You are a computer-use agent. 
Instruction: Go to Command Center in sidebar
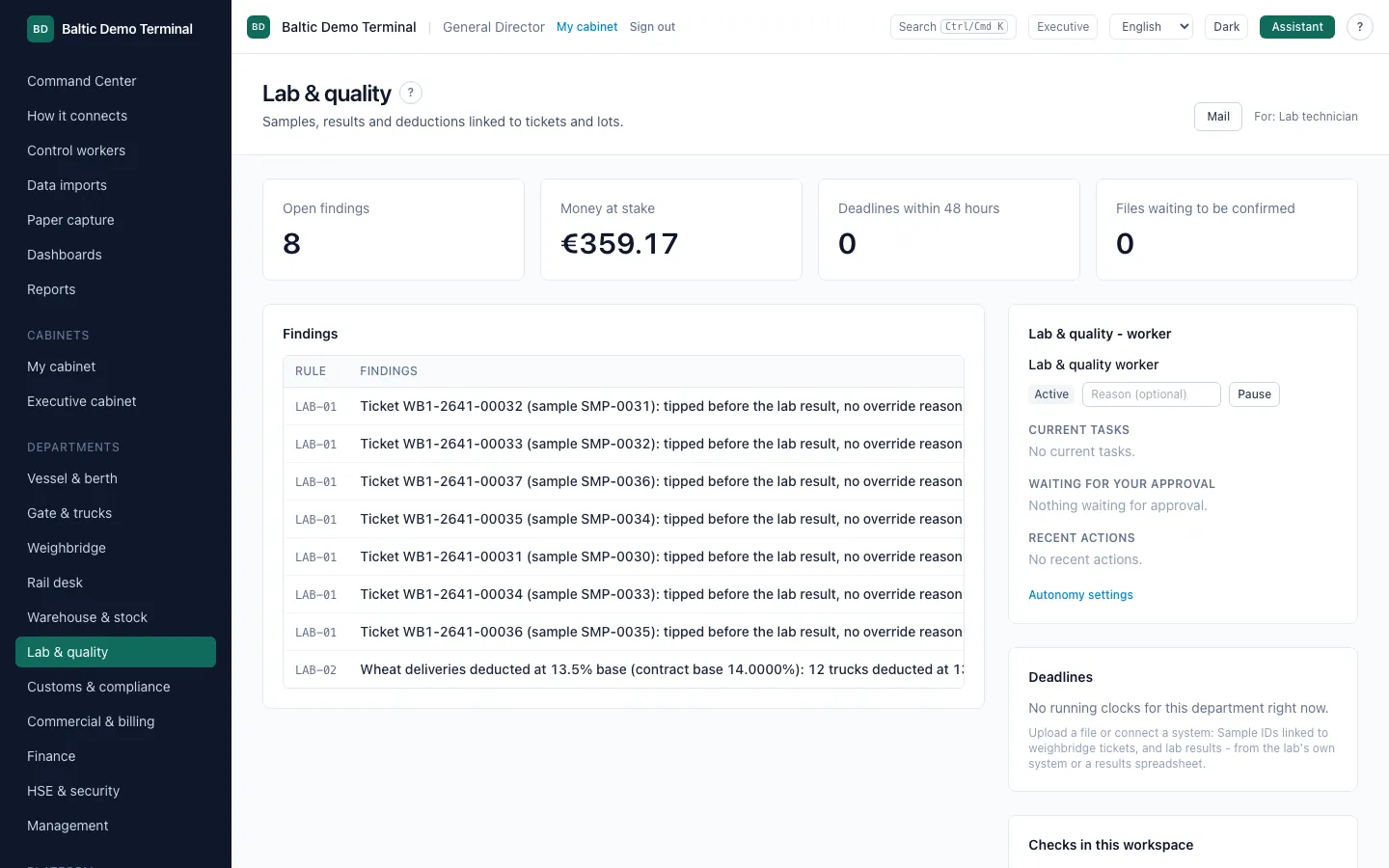(116, 81)
